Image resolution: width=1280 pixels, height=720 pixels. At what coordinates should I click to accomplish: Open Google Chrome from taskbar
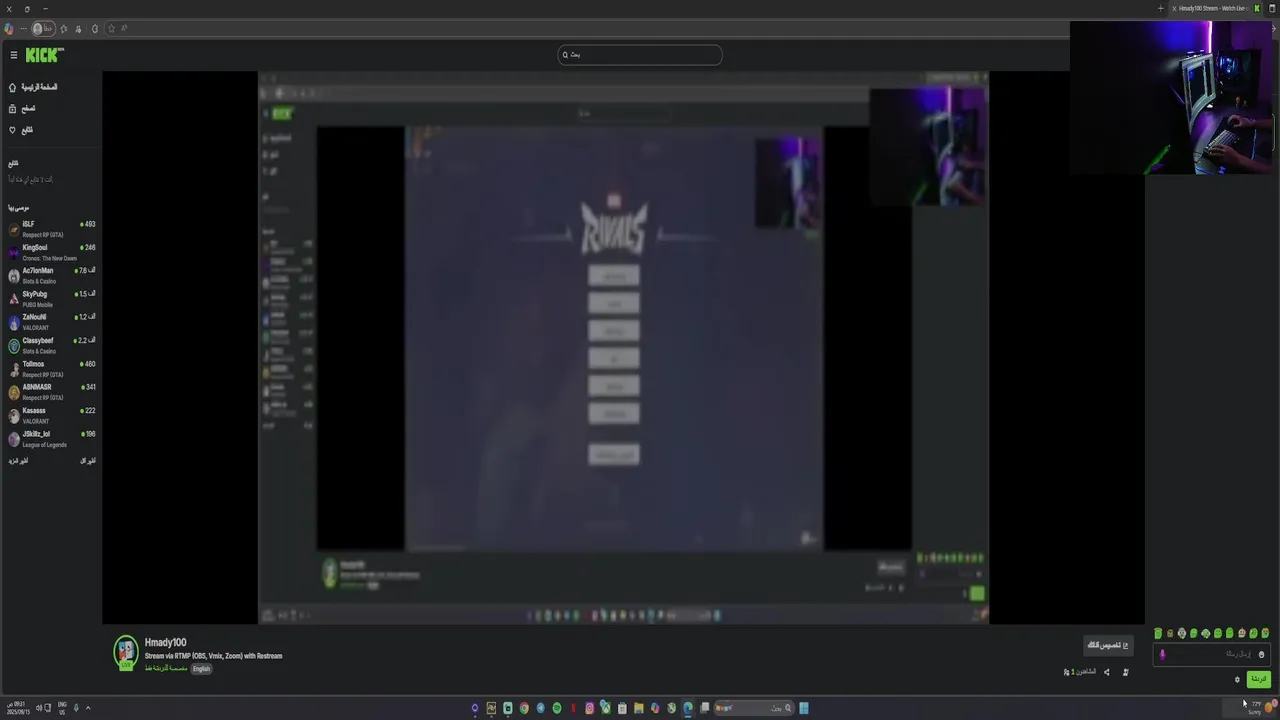[x=524, y=708]
